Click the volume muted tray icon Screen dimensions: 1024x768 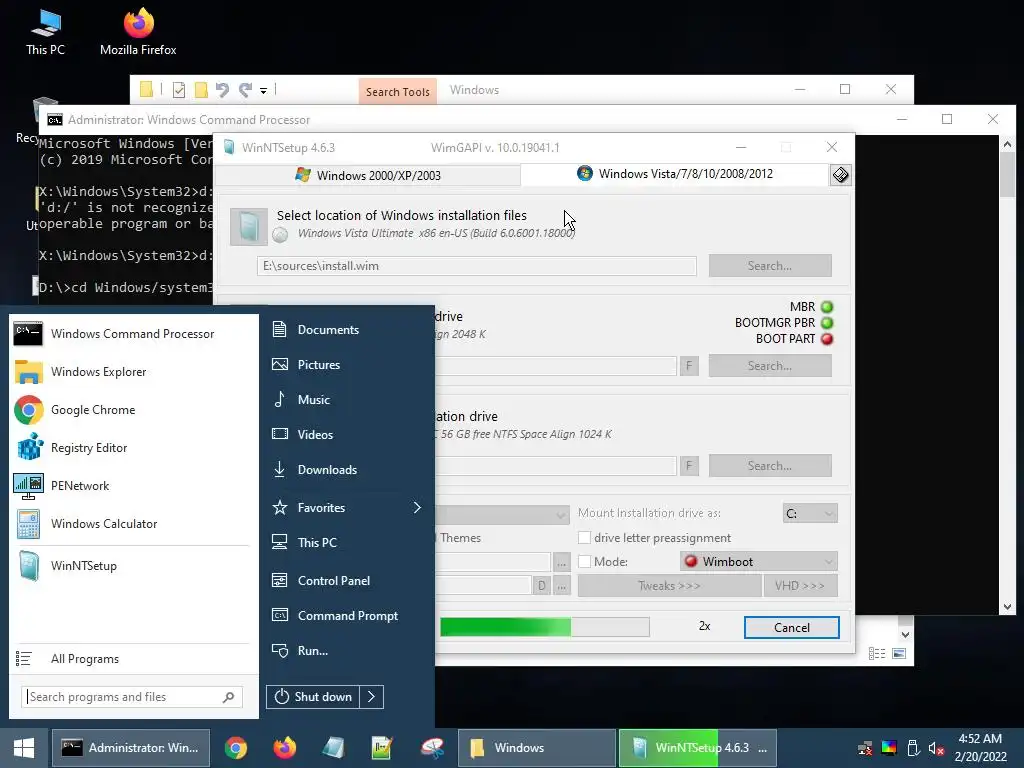[936, 748]
